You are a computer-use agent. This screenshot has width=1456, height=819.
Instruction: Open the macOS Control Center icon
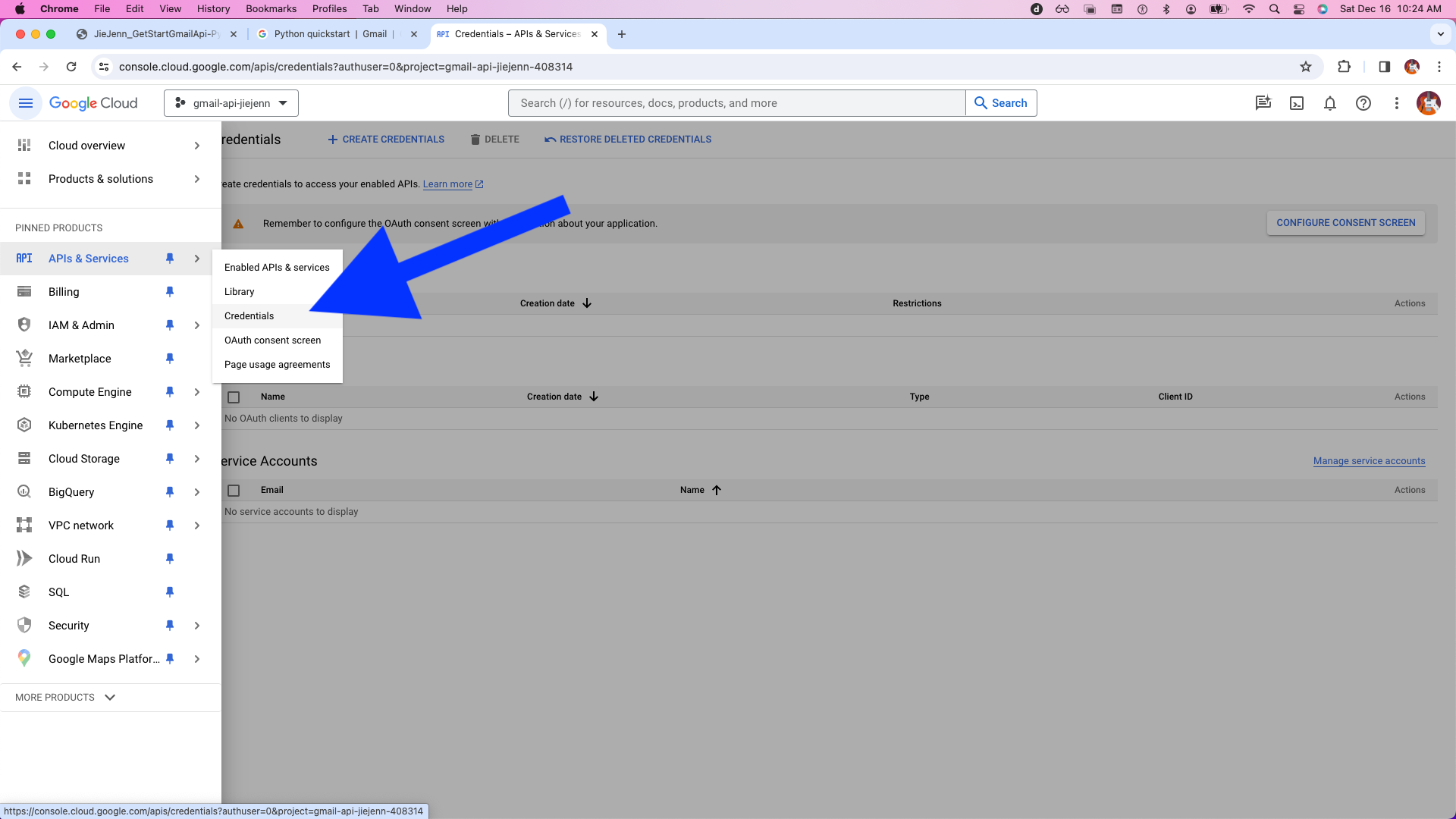coord(1299,9)
